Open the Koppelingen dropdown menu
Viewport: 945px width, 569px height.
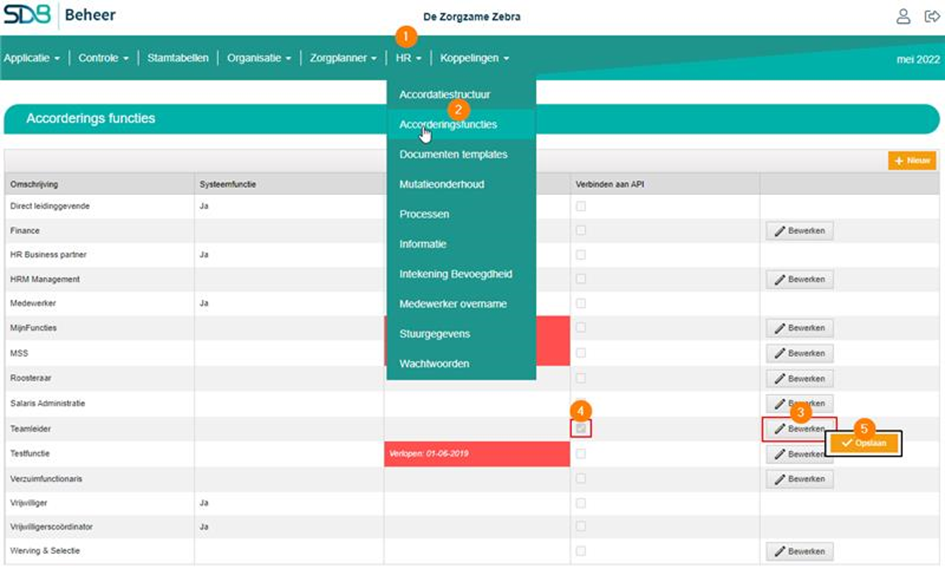pos(474,58)
